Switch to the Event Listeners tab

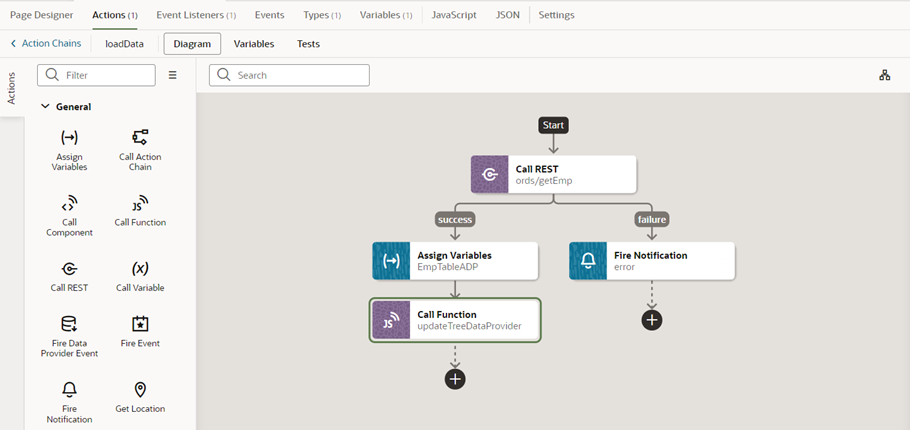(196, 15)
